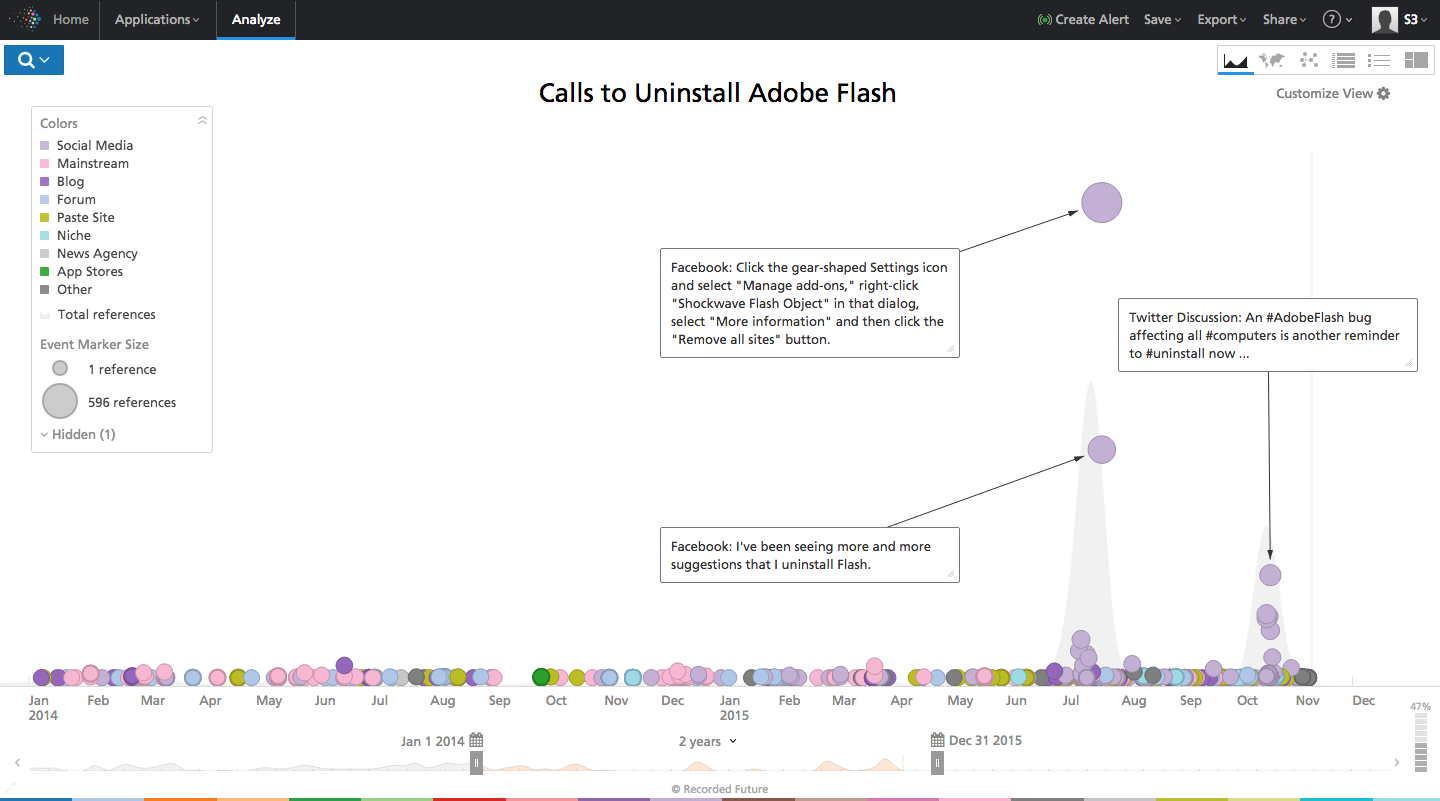Open the Export menu

1221,20
